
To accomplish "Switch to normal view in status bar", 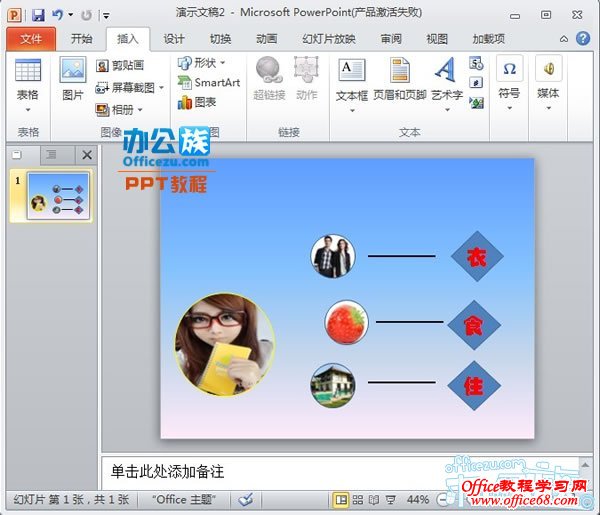I will click(x=342, y=499).
